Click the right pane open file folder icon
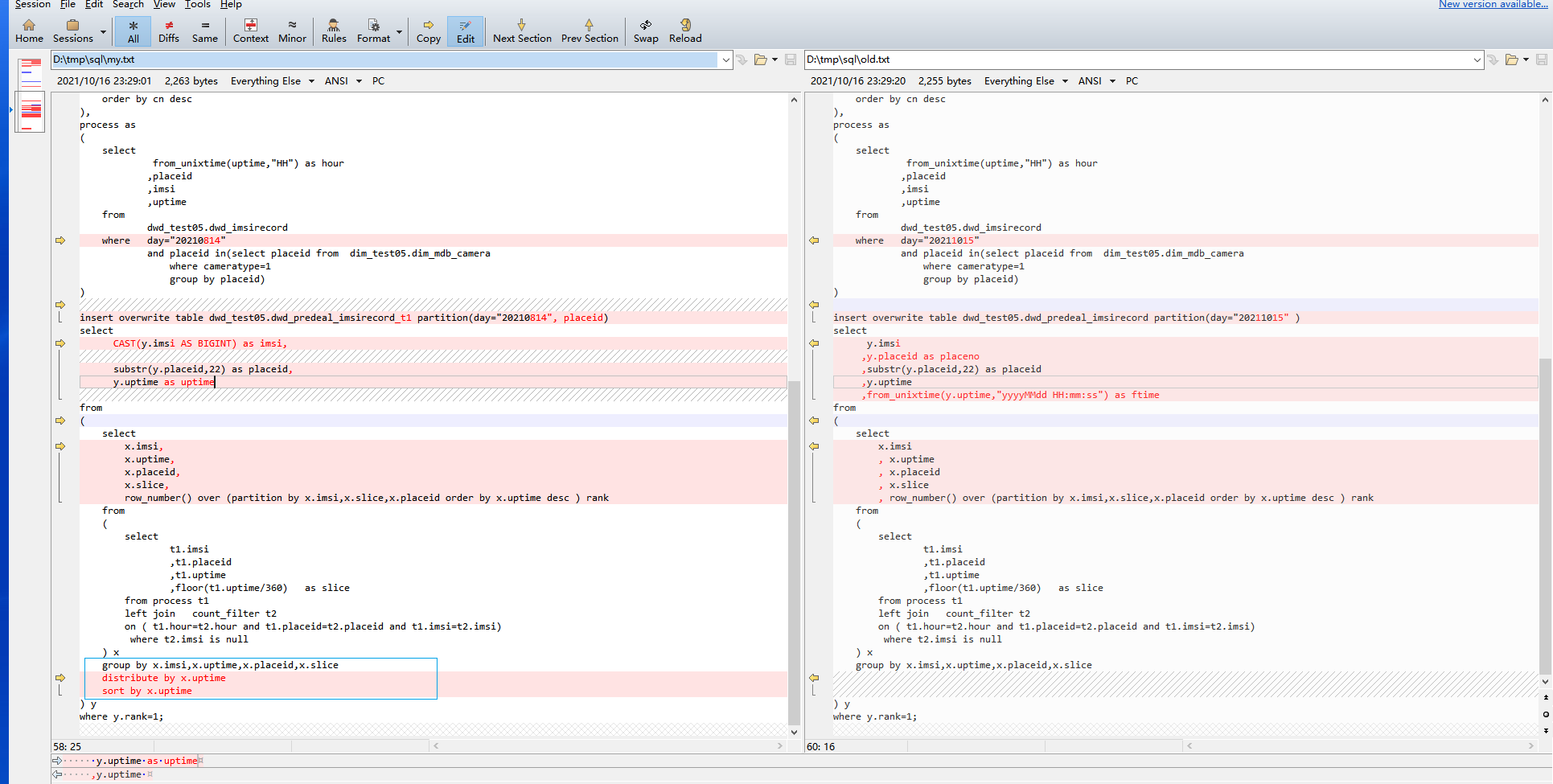The image size is (1553, 784). [x=1512, y=60]
